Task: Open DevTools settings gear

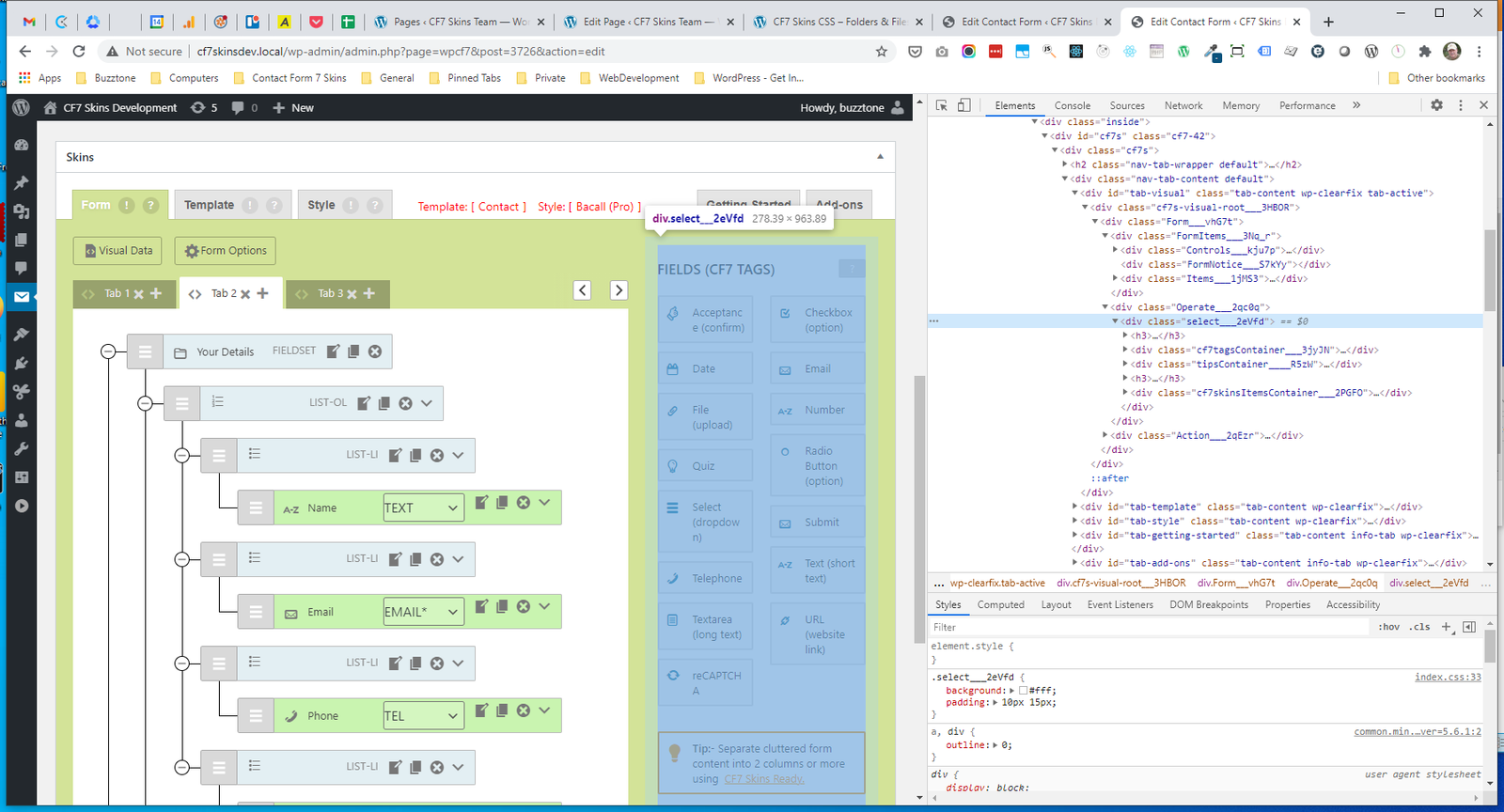Action: (x=1436, y=105)
